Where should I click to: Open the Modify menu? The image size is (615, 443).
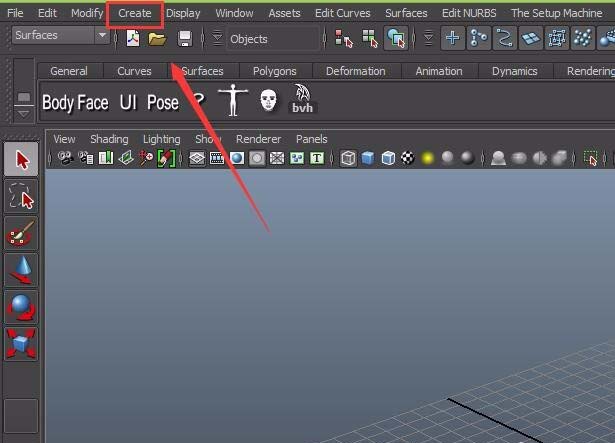[87, 13]
